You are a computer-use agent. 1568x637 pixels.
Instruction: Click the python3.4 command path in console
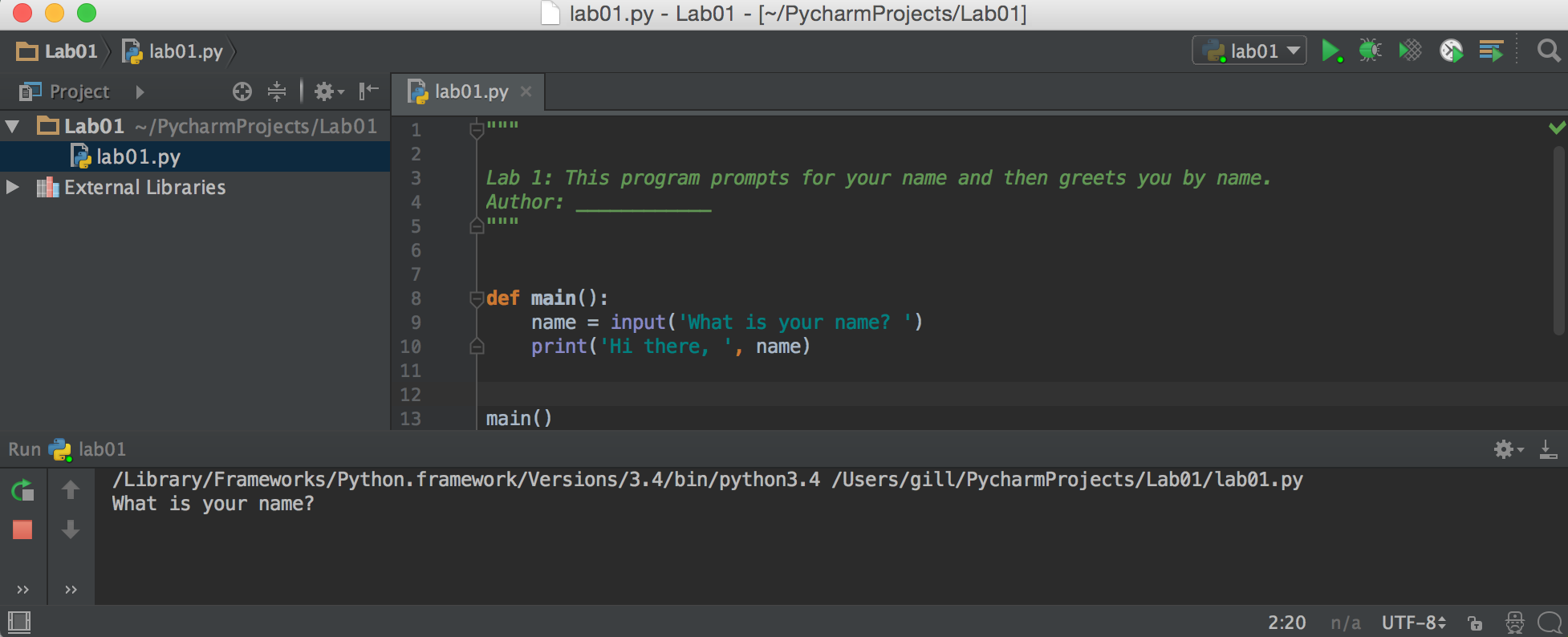pyautogui.click(x=466, y=480)
